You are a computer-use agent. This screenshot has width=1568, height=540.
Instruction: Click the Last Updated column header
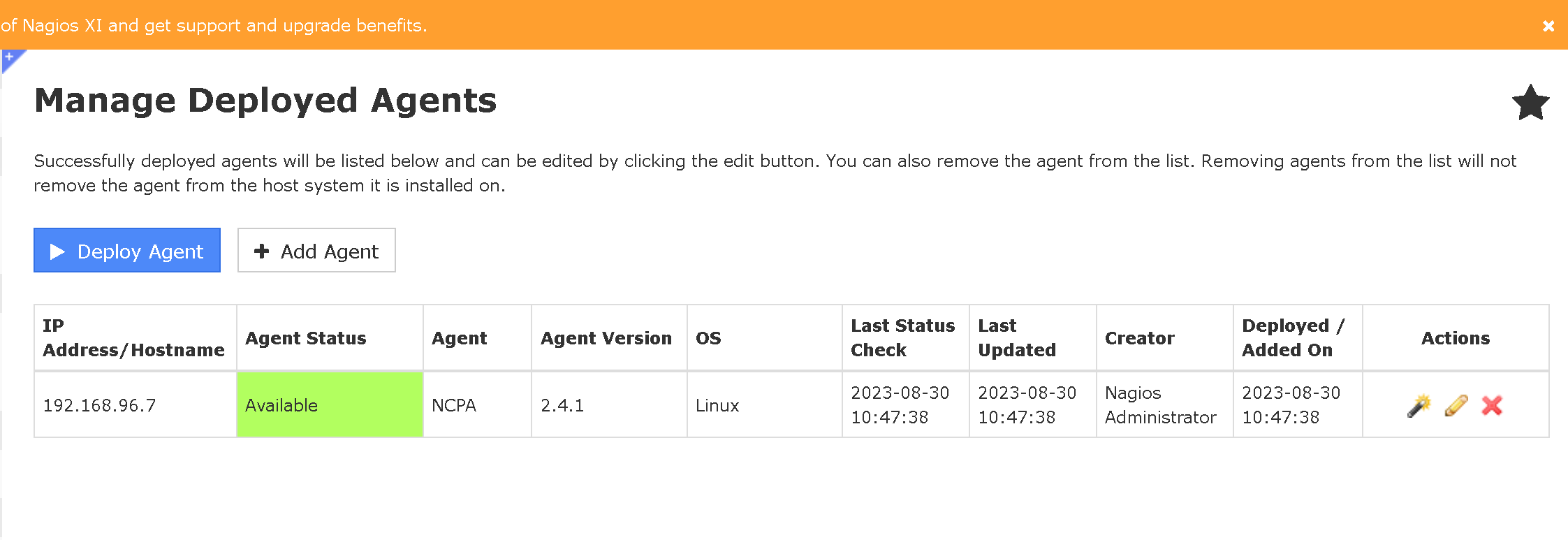click(x=1016, y=337)
